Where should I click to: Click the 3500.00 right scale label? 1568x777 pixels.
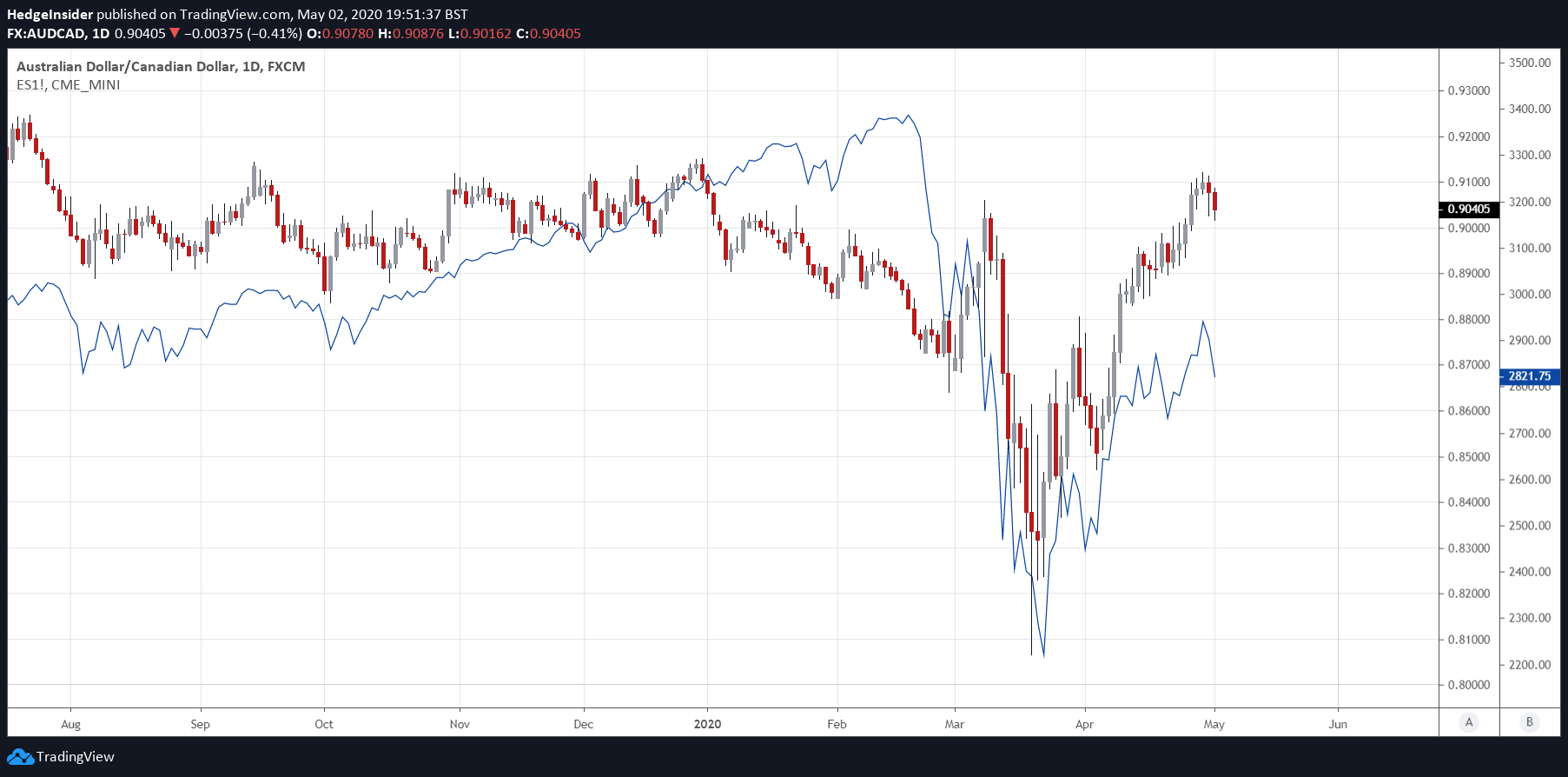point(1530,63)
